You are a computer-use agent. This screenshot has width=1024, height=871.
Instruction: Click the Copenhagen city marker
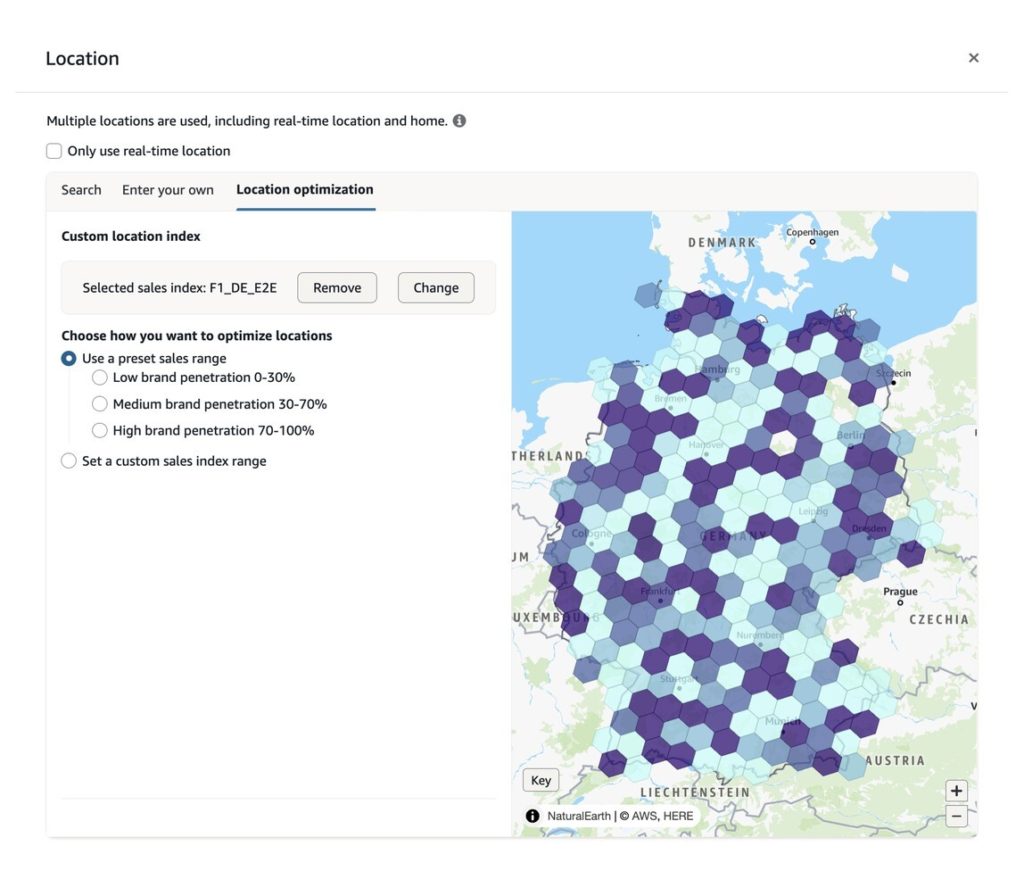(x=812, y=242)
